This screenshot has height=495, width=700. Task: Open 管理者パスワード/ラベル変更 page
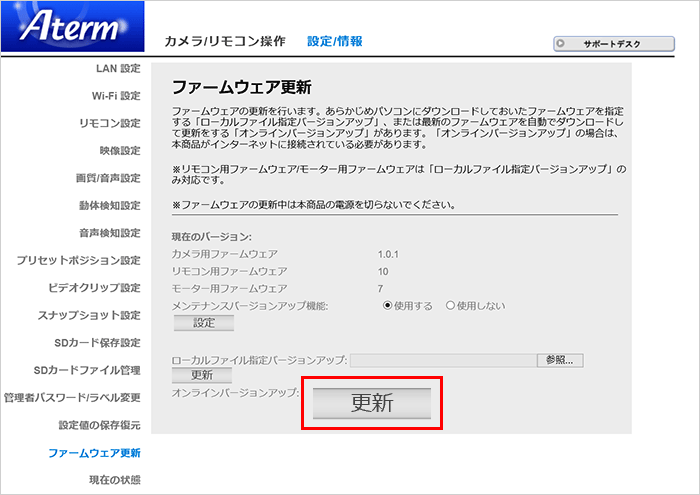tap(72, 398)
